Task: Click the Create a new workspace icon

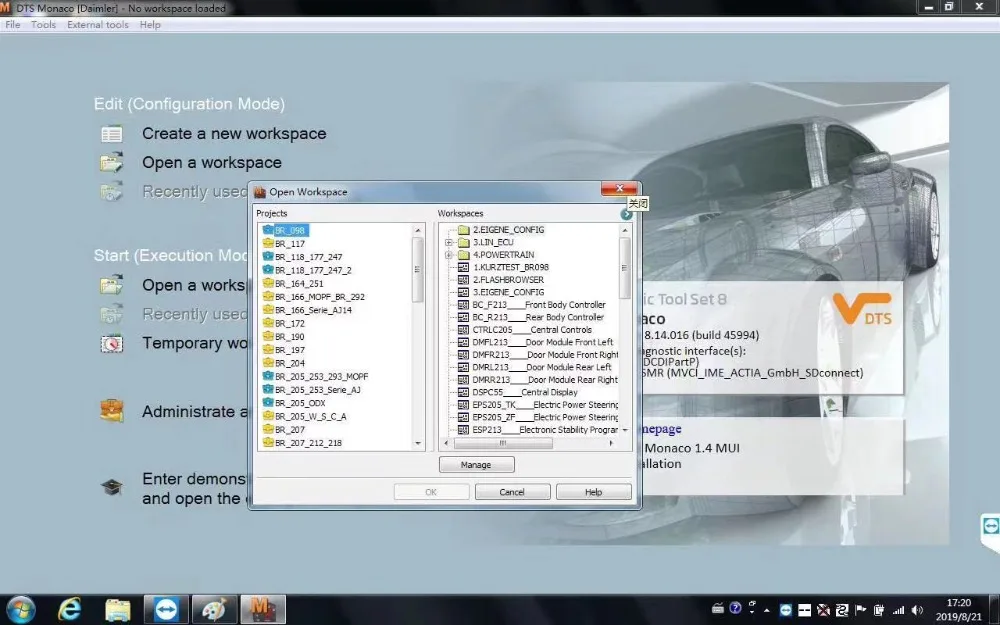Action: click(112, 134)
